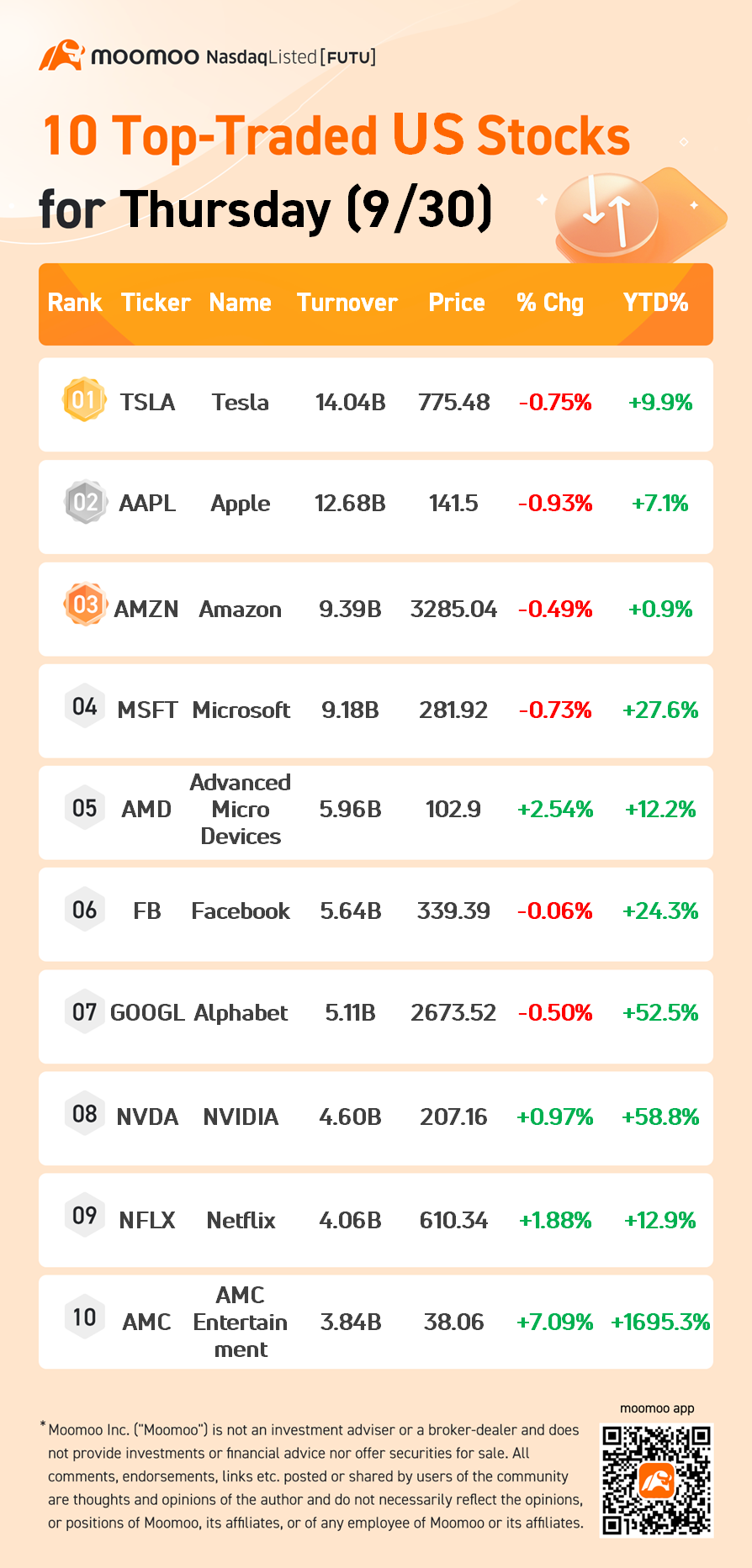This screenshot has width=752, height=1568.
Task: Select the AAPL ticker
Action: pyautogui.click(x=147, y=503)
